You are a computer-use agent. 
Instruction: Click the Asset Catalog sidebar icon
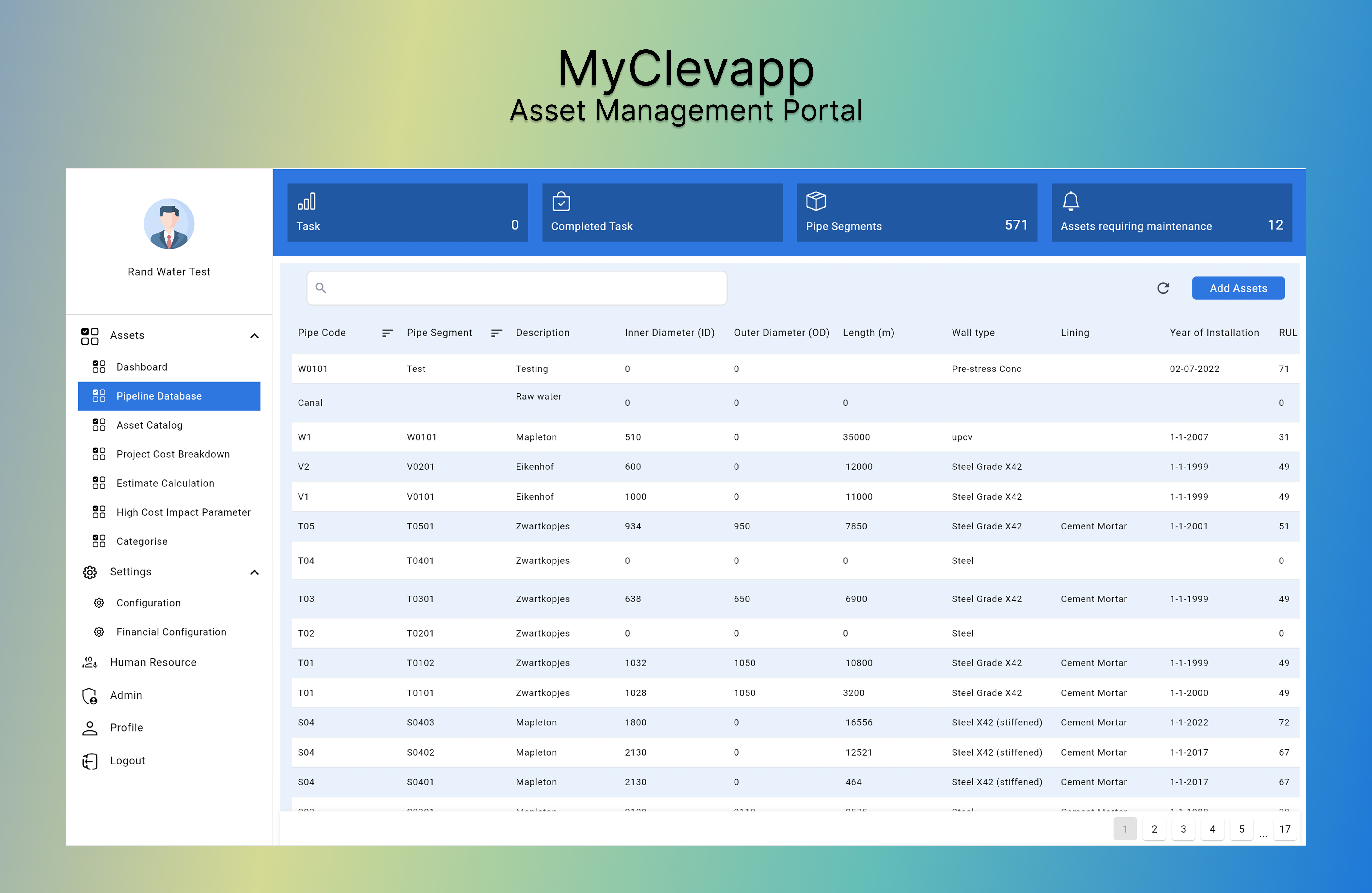(99, 425)
